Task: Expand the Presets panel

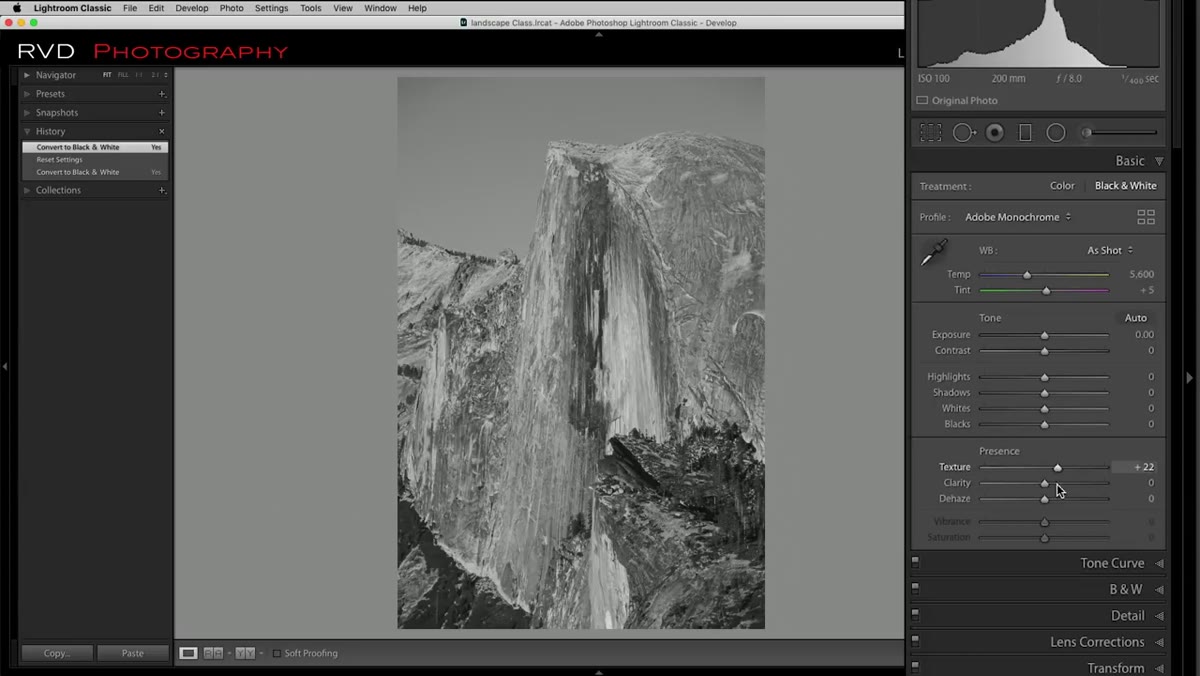Action: click(x=27, y=94)
